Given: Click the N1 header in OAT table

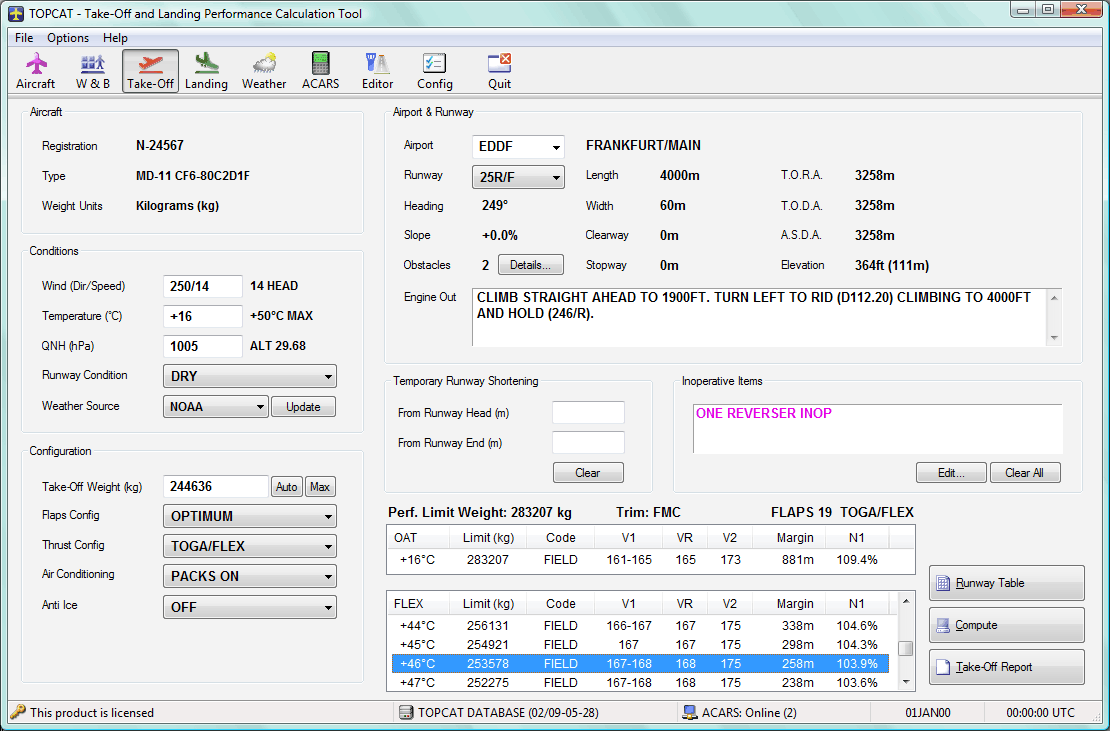Looking at the screenshot, I should [857, 538].
